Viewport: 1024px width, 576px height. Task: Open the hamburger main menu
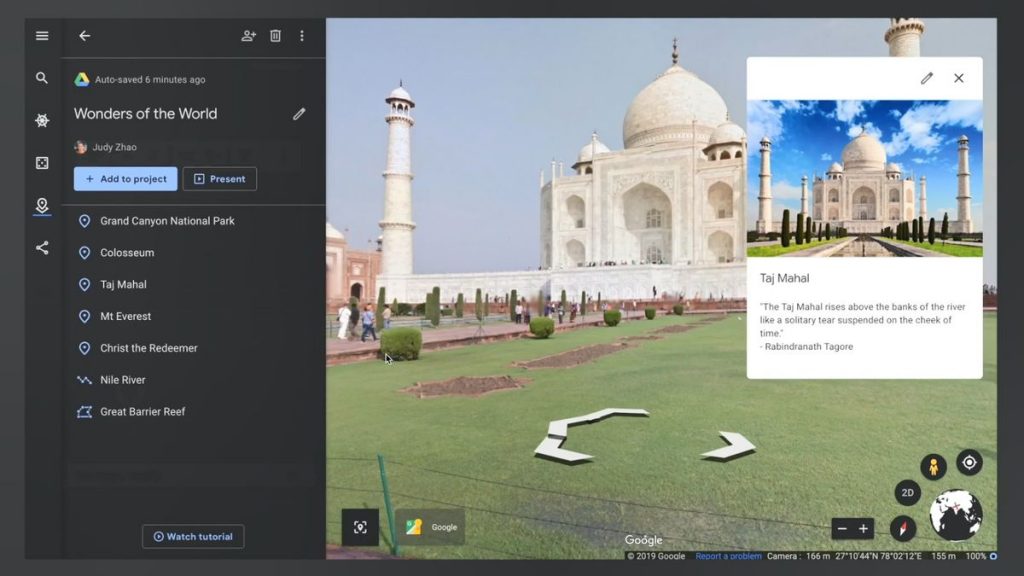pos(42,36)
